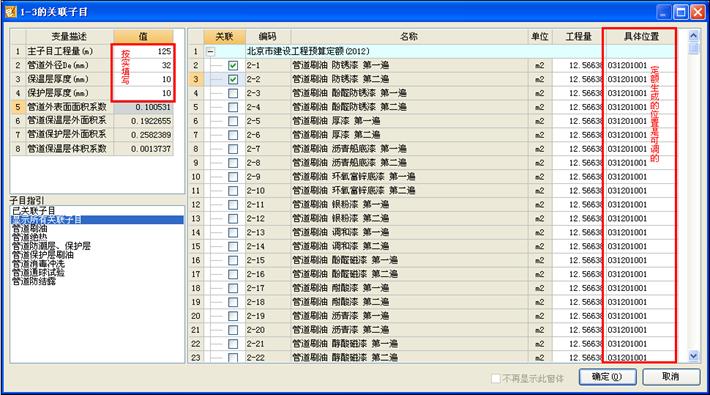Click the app icon in the title bar
The height and width of the screenshot is (395, 710).
click(x=10, y=12)
